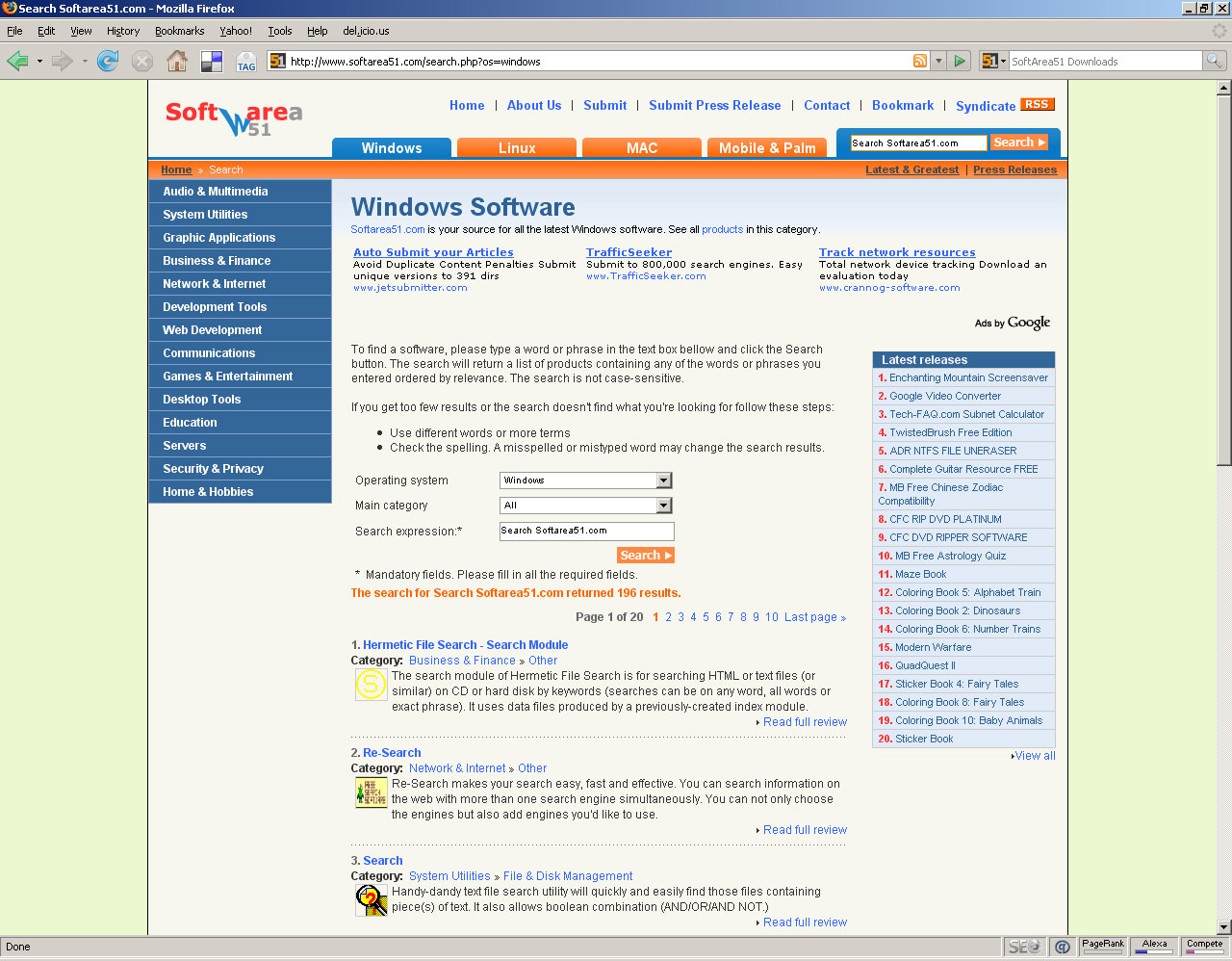
Task: Open the del.icio.us menu
Action: (x=366, y=31)
